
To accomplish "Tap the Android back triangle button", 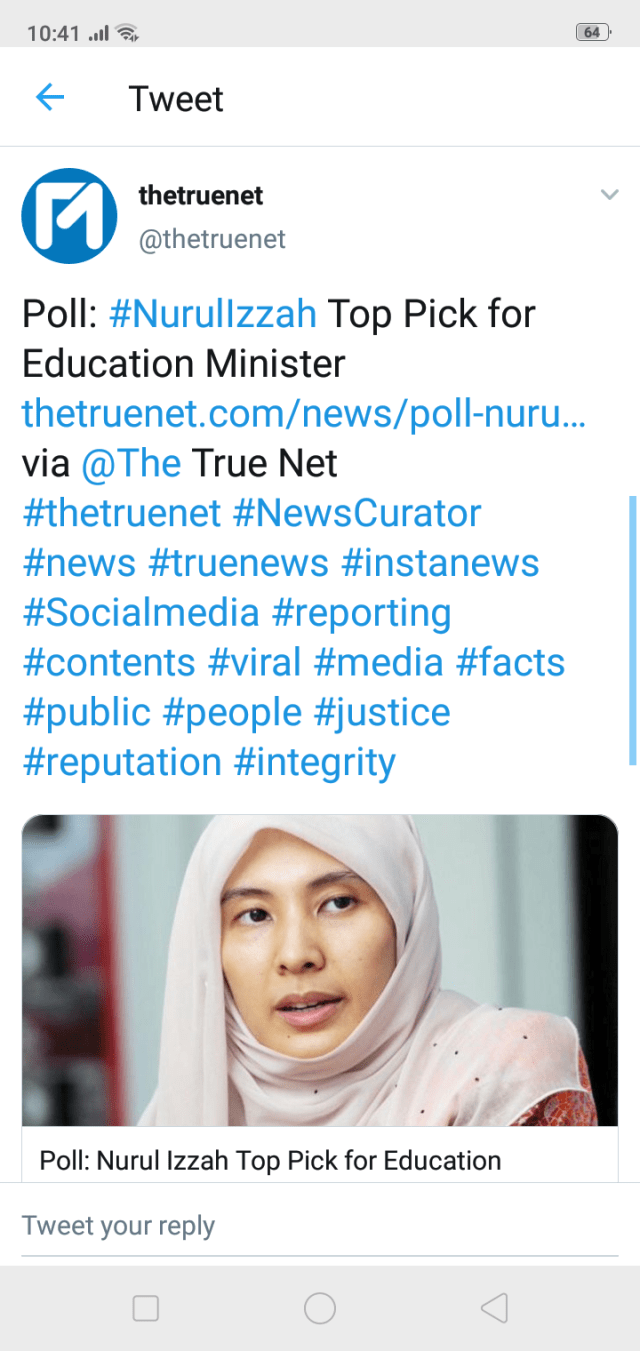I will pyautogui.click(x=494, y=1307).
